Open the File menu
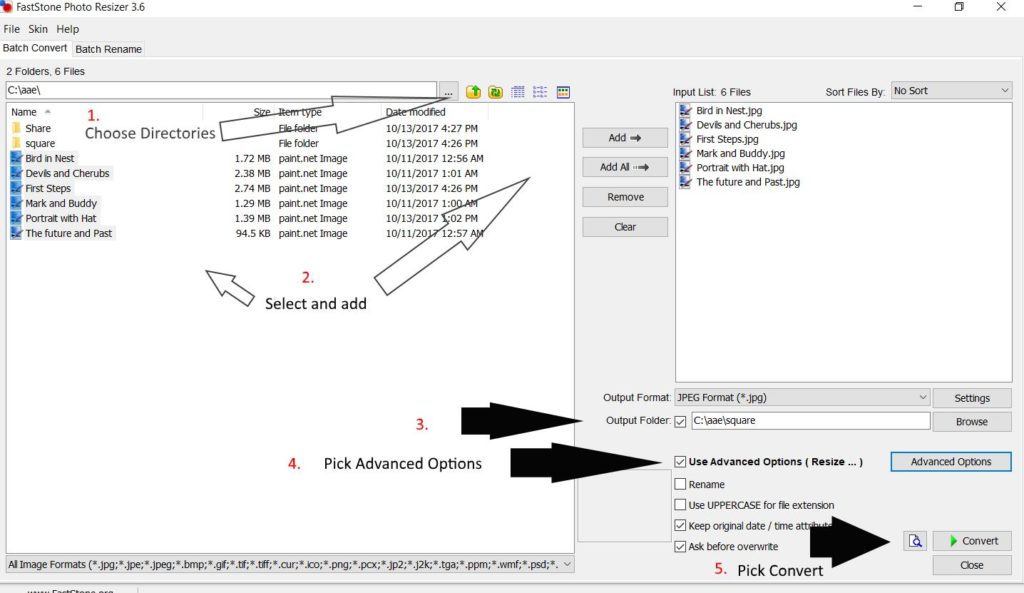 pyautogui.click(x=11, y=29)
